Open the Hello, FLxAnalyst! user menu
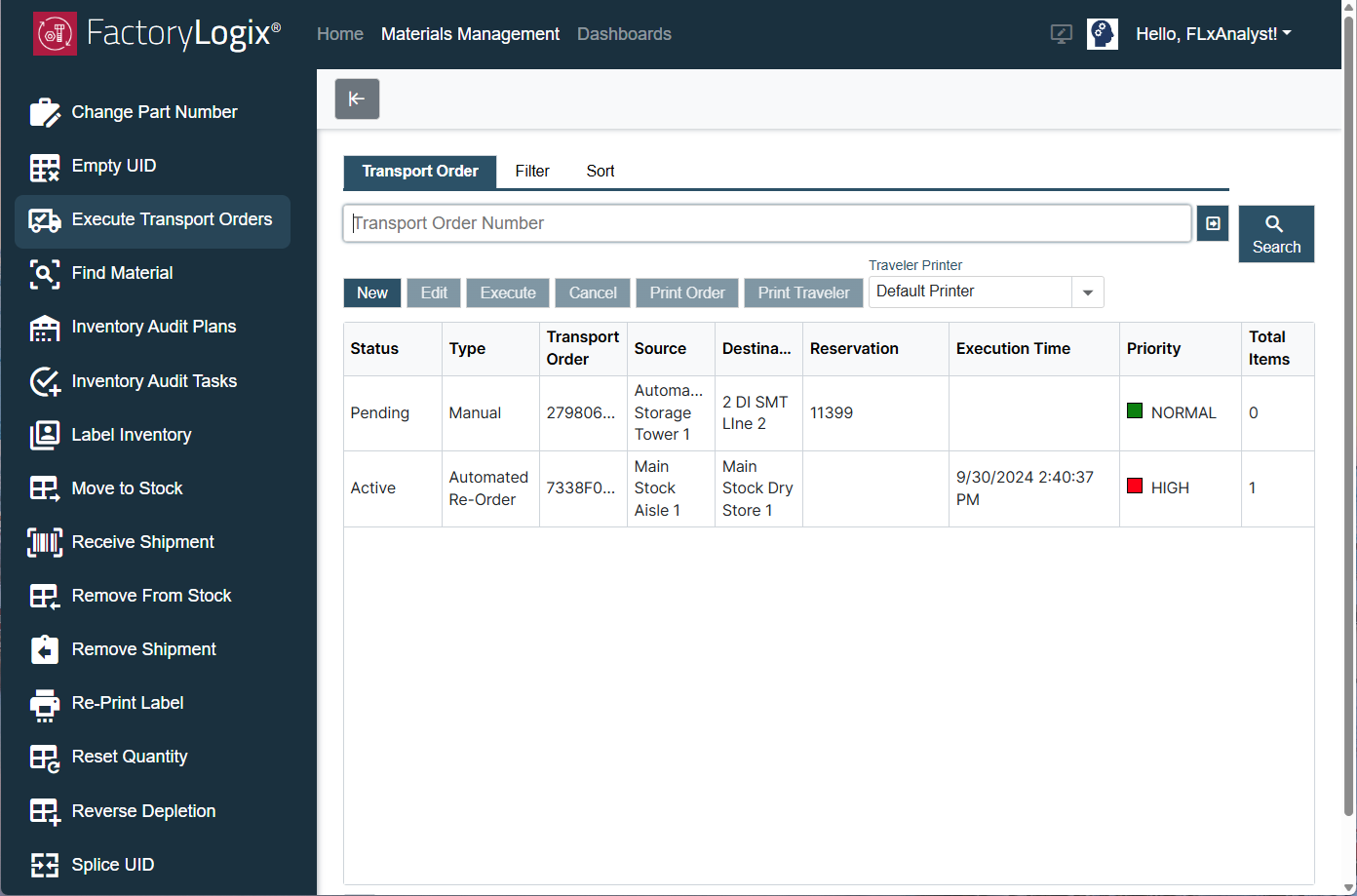 (1213, 34)
